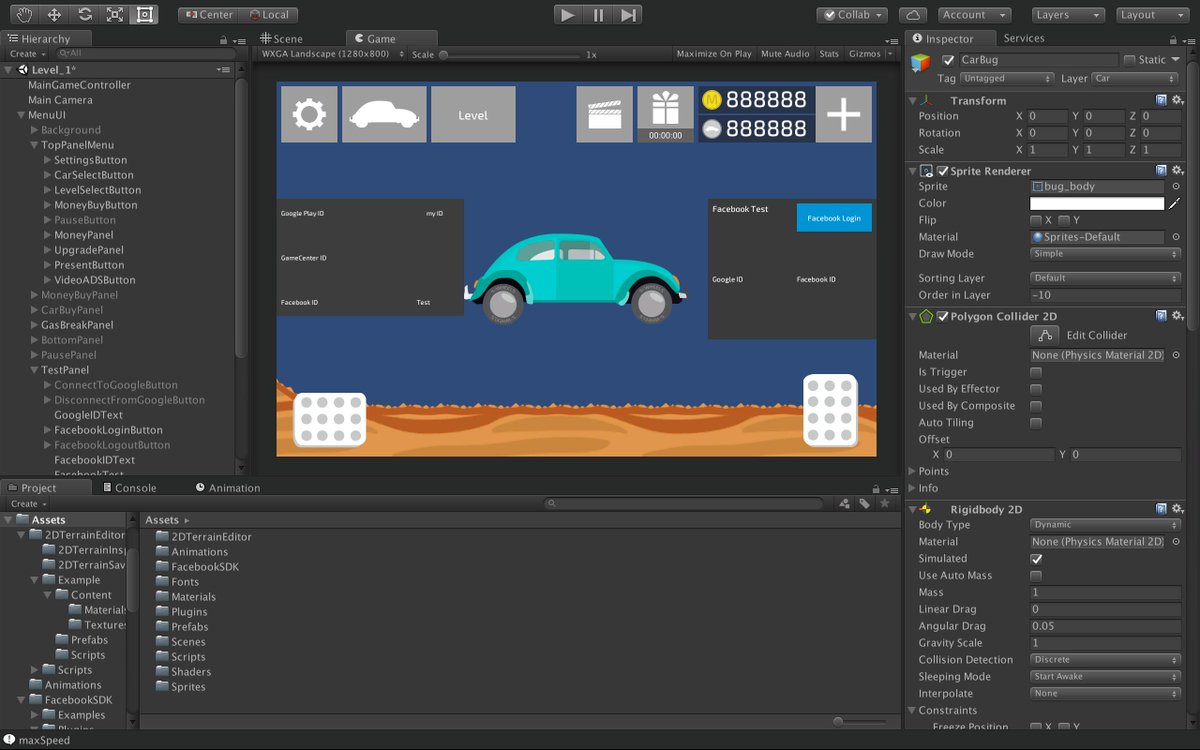
Task: Open the Sorting Layer dropdown
Action: pyautogui.click(x=1104, y=277)
